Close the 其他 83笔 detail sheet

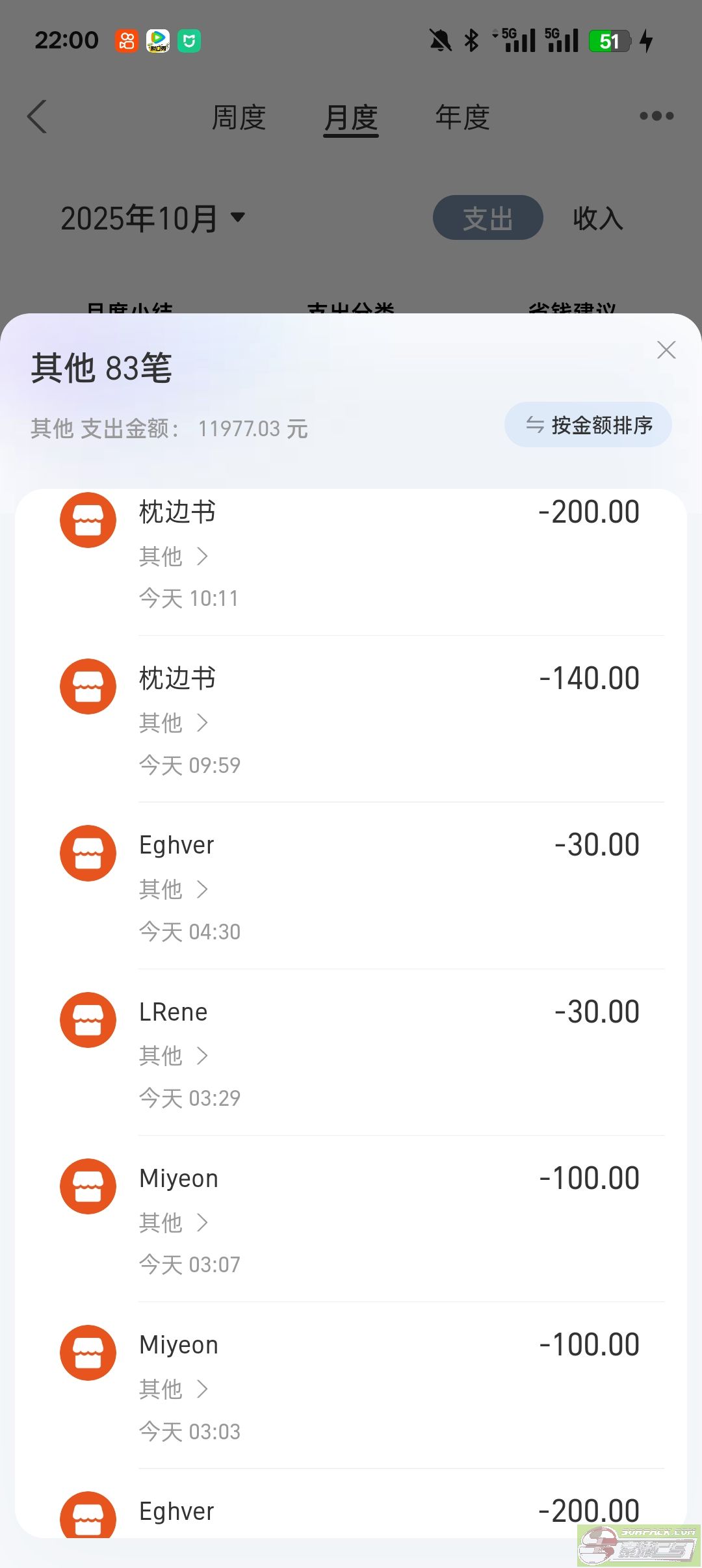666,350
